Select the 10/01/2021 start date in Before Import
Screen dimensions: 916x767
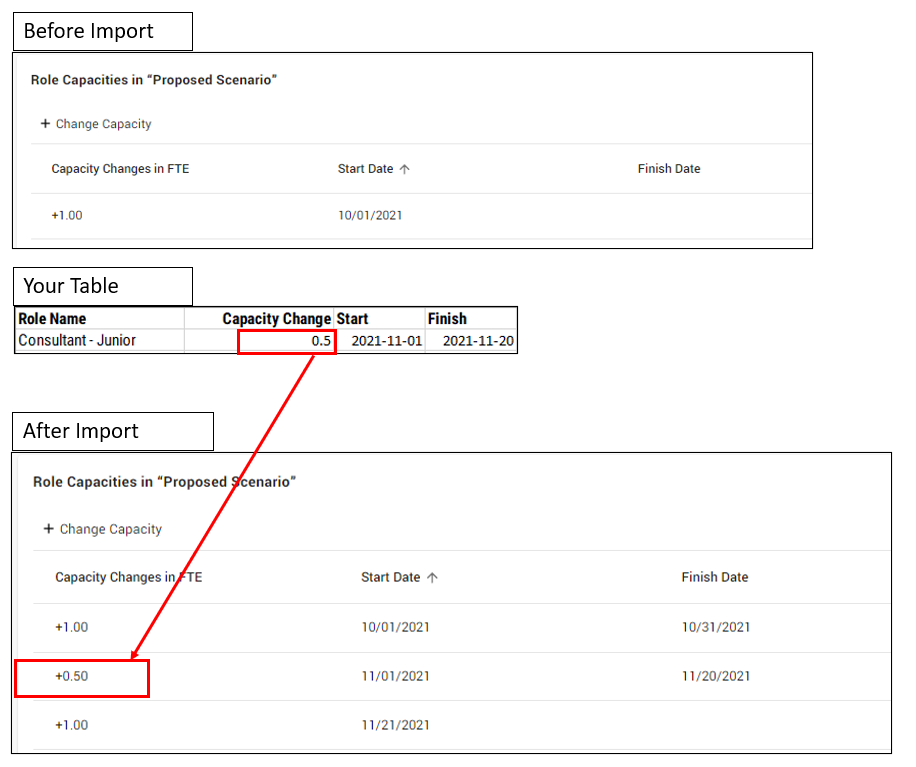click(370, 215)
